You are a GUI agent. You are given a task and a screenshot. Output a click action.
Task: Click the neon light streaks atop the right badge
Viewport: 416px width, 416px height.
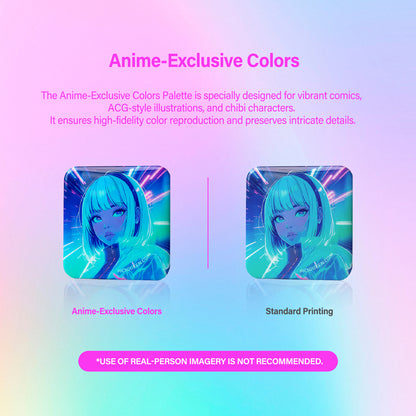(334, 182)
